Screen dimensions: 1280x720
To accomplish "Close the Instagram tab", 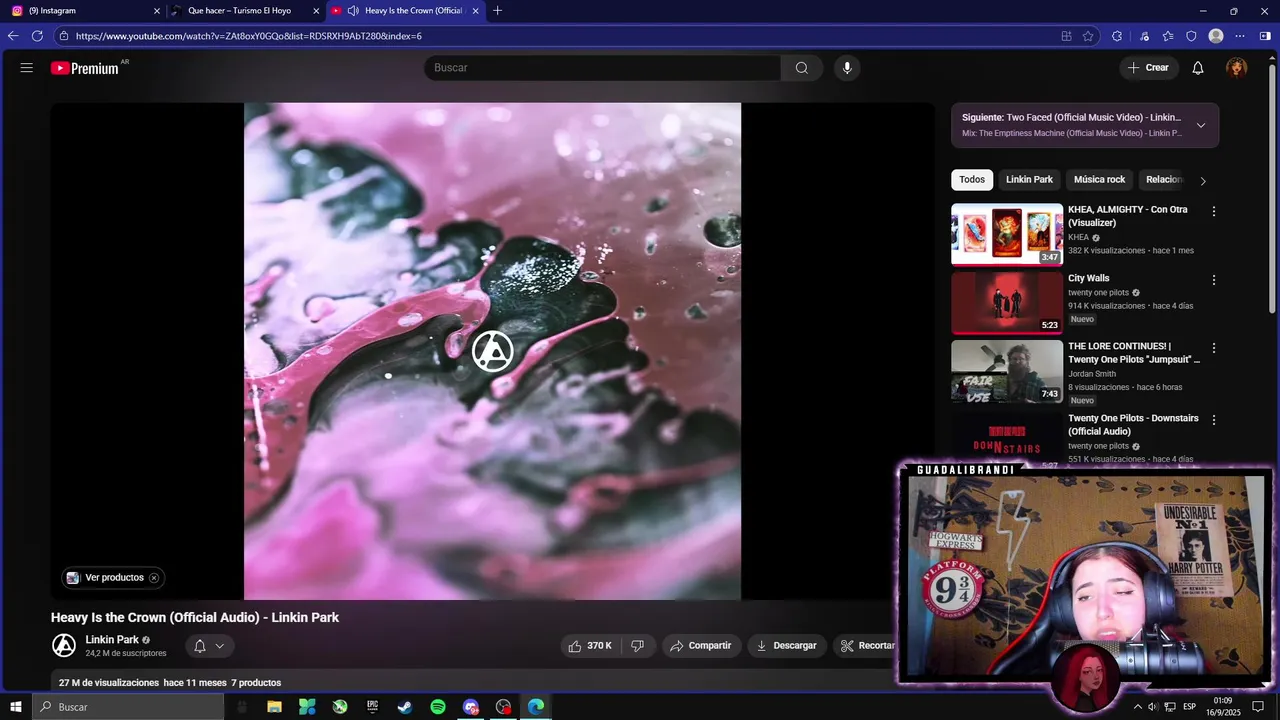I will tap(156, 11).
